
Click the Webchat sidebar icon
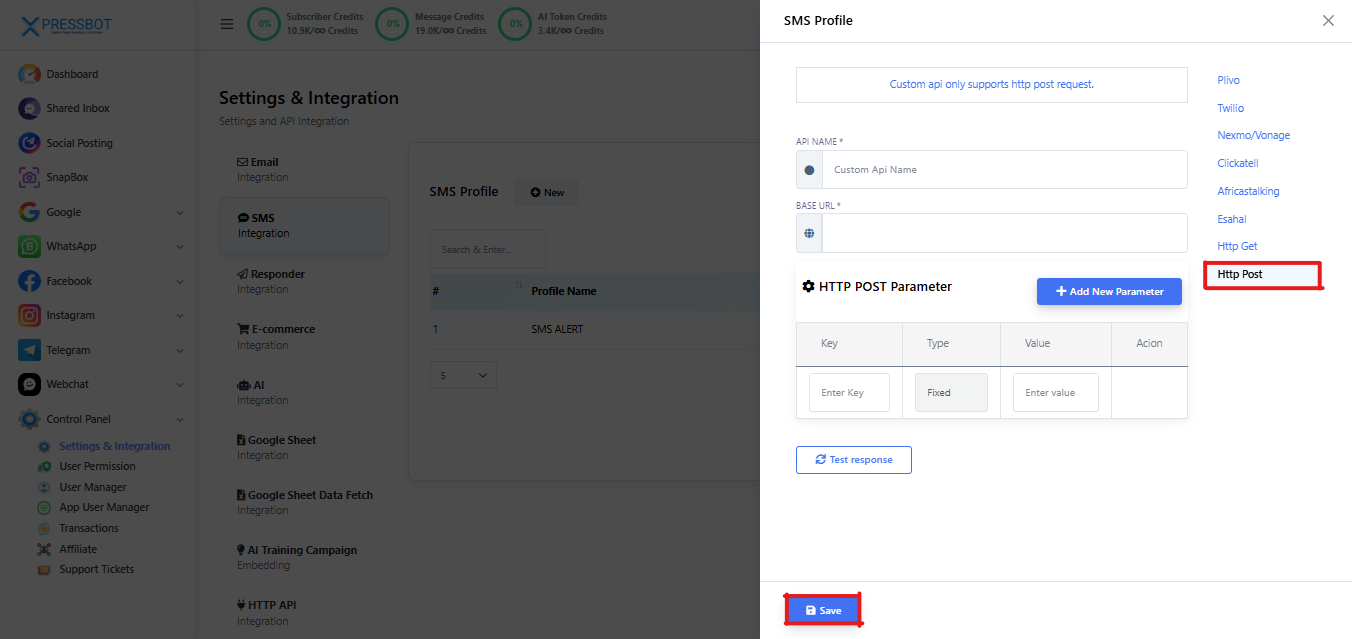point(29,384)
